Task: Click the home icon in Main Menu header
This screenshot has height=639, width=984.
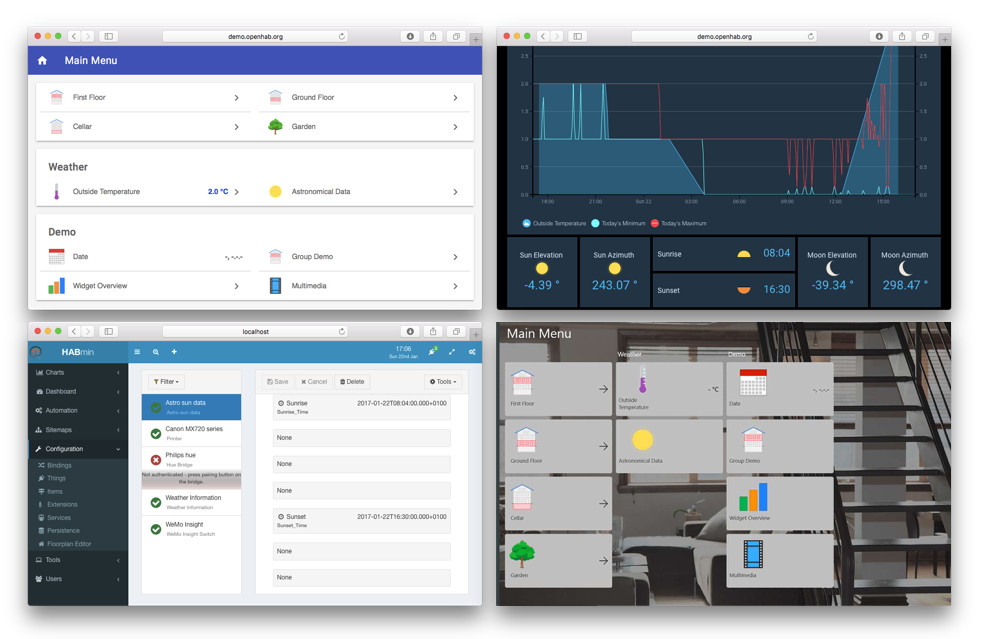Action: pos(42,61)
